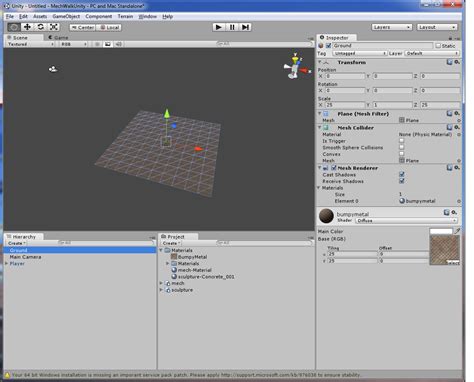Screen dimensions: 474x382
Task: Collapse the Transform component
Action: (x=320, y=62)
